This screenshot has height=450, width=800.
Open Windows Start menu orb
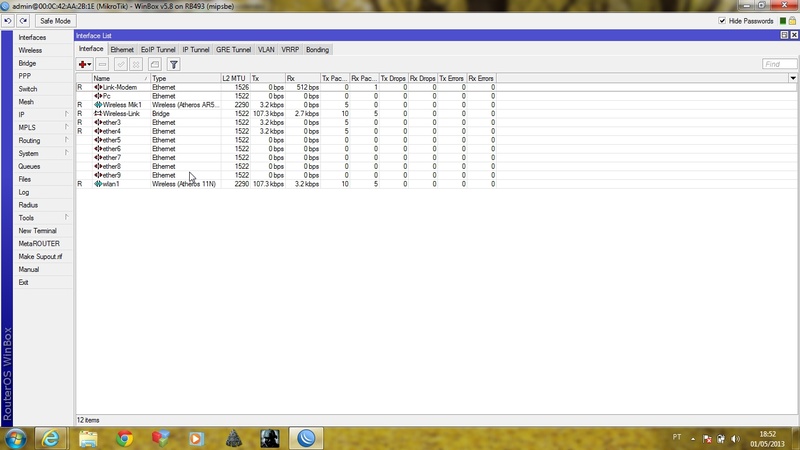pyautogui.click(x=15, y=438)
